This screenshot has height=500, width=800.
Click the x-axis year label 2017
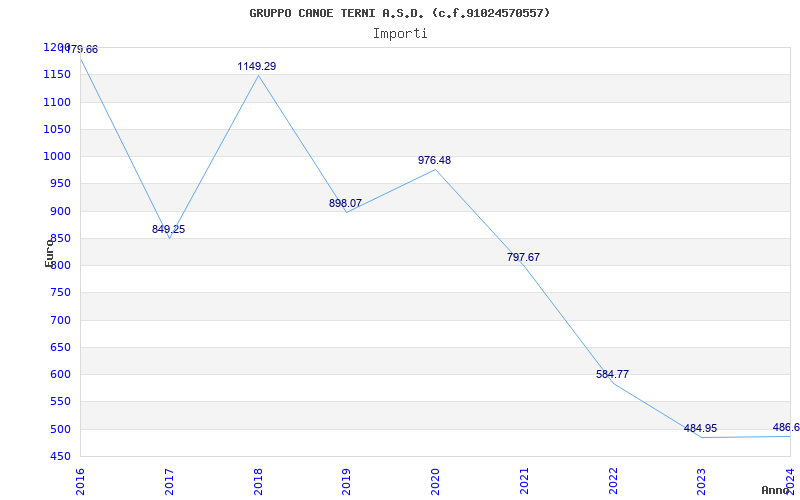(169, 481)
